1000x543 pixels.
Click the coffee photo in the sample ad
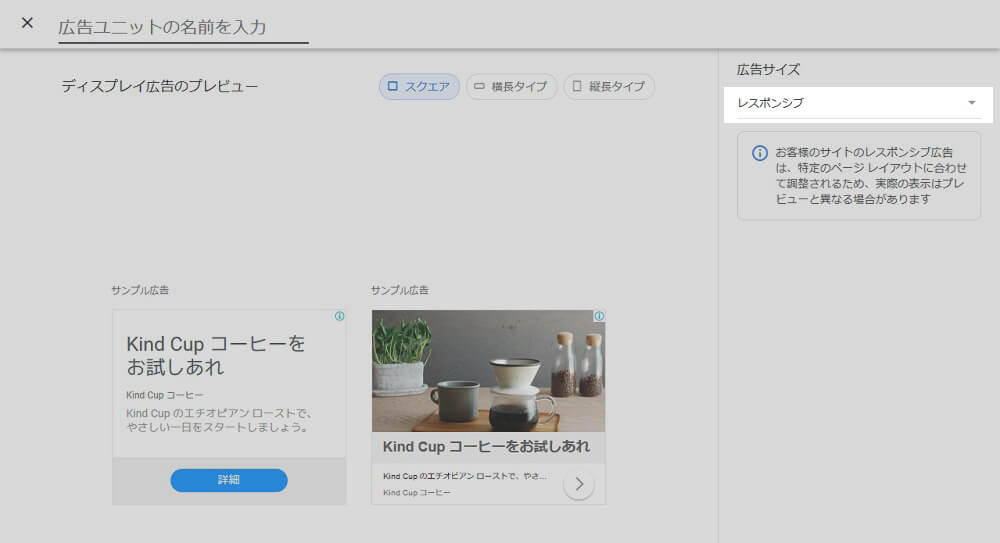(x=489, y=371)
